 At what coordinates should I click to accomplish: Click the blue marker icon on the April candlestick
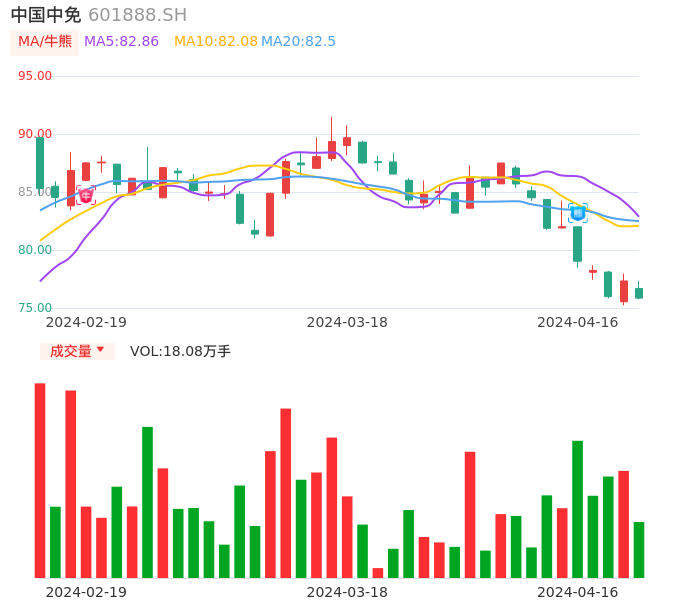tap(577, 212)
